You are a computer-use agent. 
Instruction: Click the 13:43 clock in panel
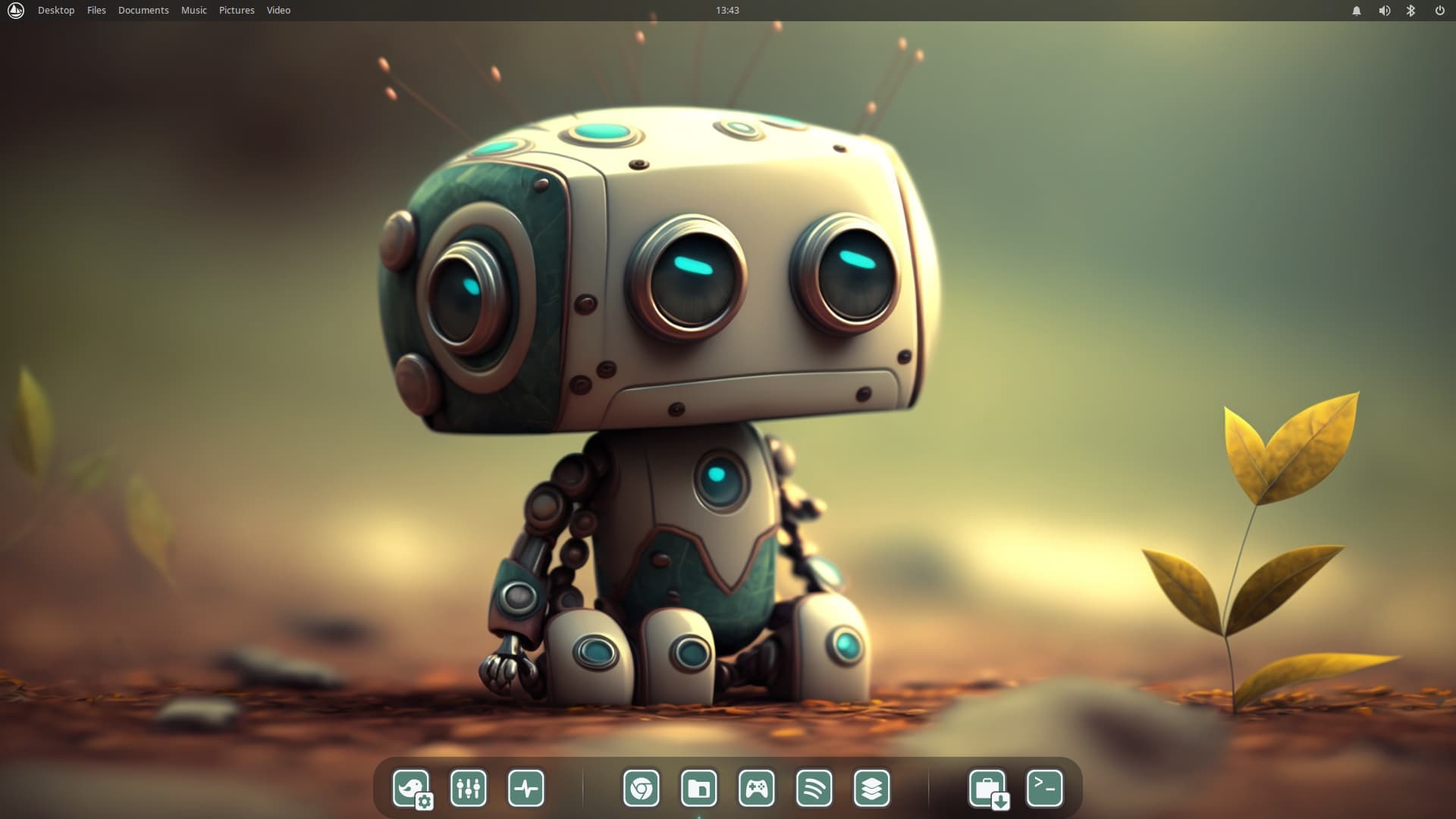click(727, 11)
